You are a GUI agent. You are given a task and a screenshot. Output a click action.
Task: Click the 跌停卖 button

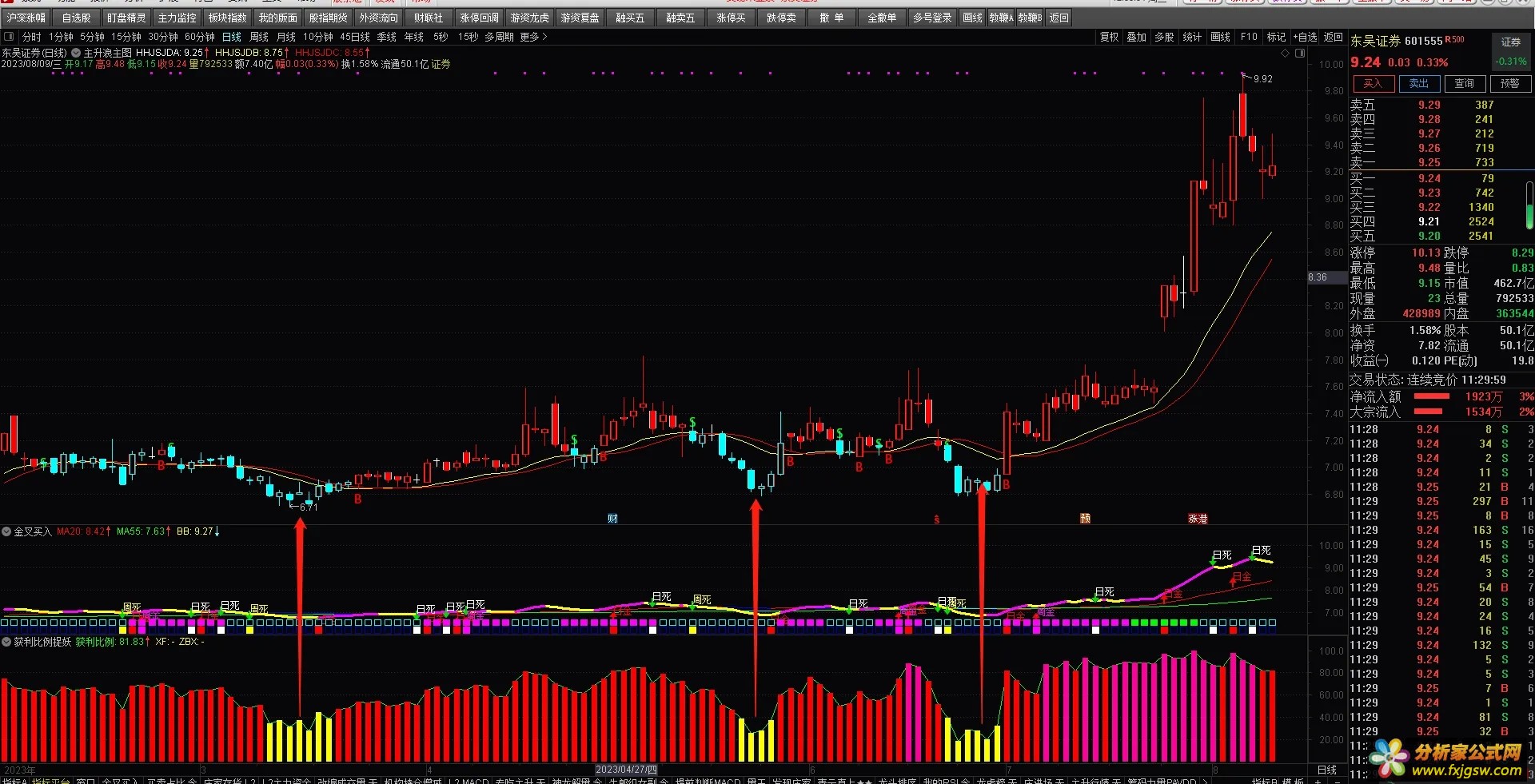pos(781,18)
